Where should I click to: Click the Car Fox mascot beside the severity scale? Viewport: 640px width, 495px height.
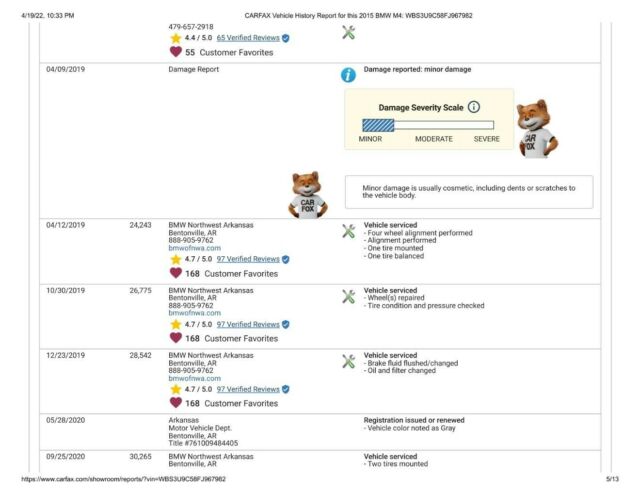point(537,129)
